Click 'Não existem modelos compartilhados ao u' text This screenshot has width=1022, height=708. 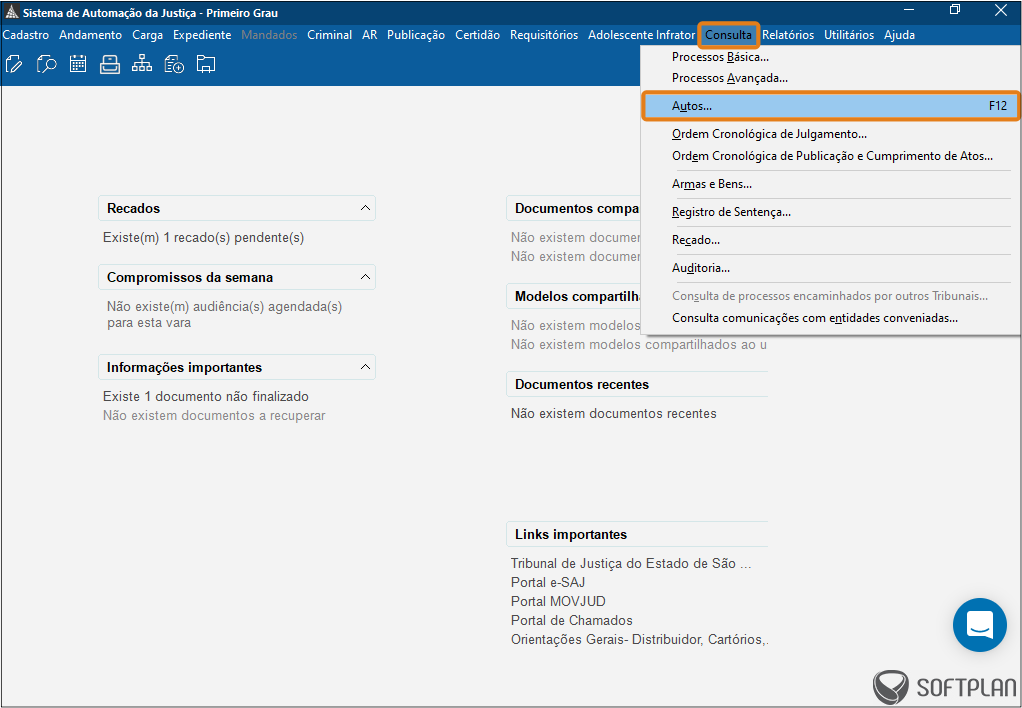[639, 344]
